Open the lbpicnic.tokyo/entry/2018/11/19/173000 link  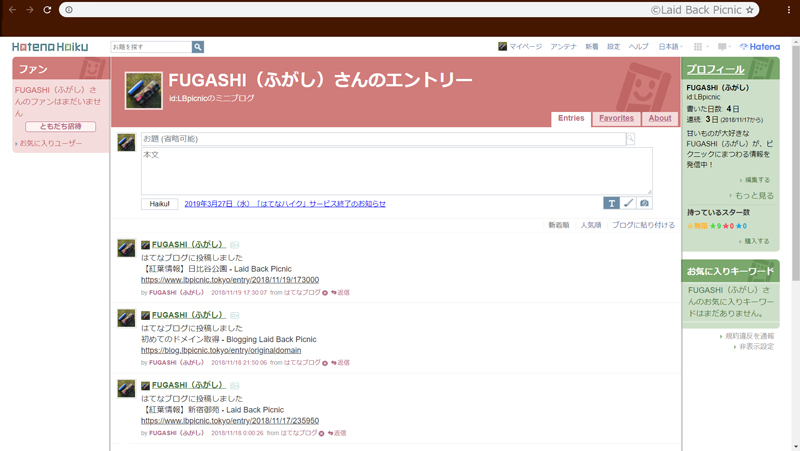230,280
